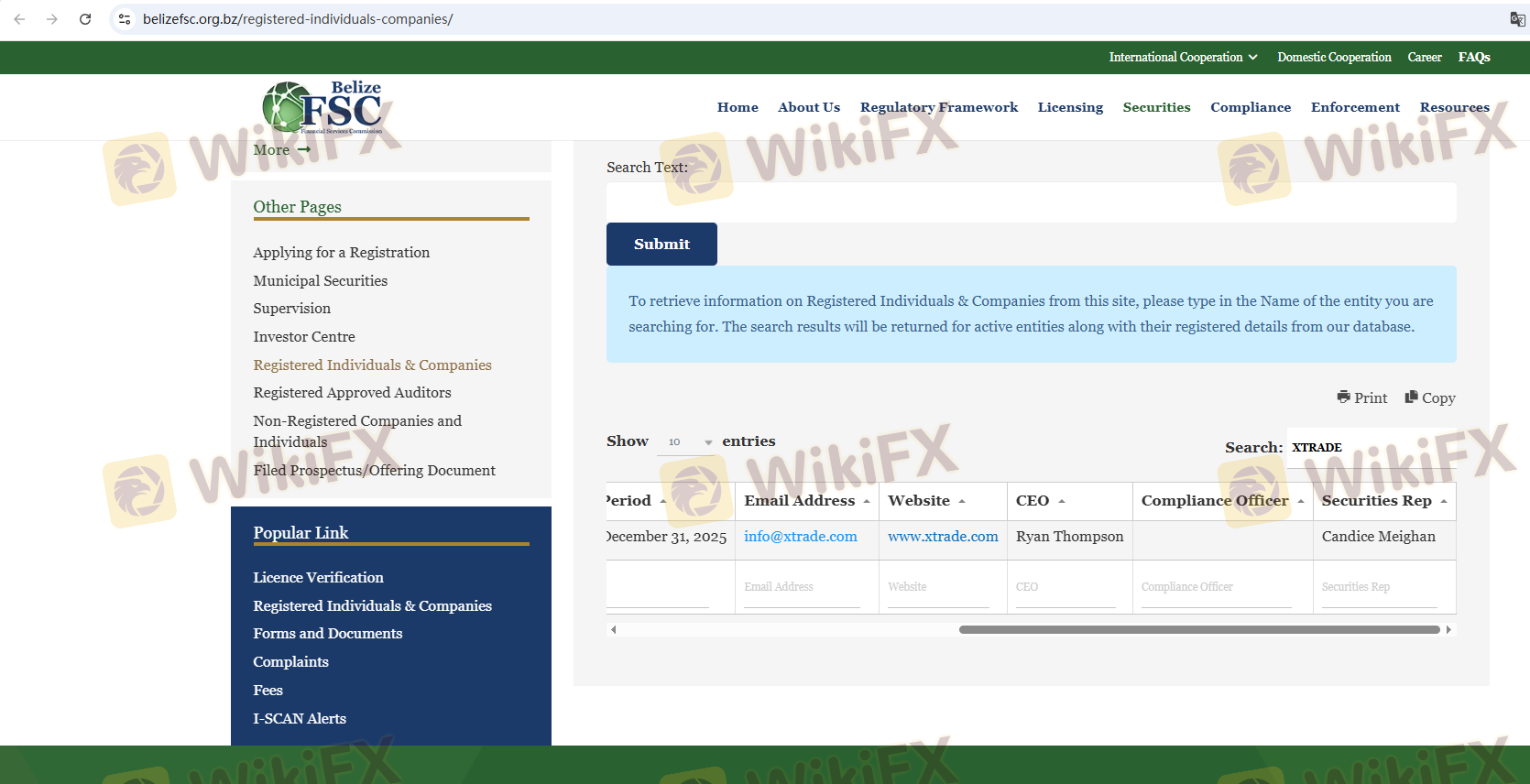
Task: Click the browser reload icon
Action: click(85, 19)
